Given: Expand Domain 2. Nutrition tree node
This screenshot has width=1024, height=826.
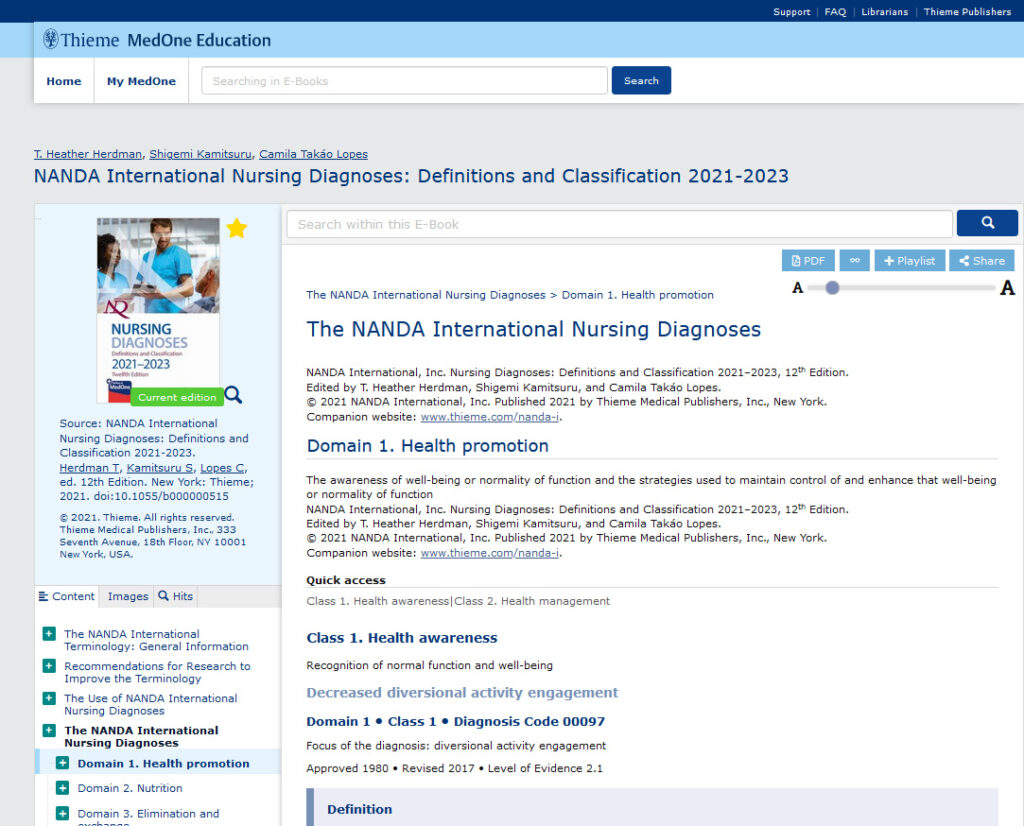Looking at the screenshot, I should [62, 788].
